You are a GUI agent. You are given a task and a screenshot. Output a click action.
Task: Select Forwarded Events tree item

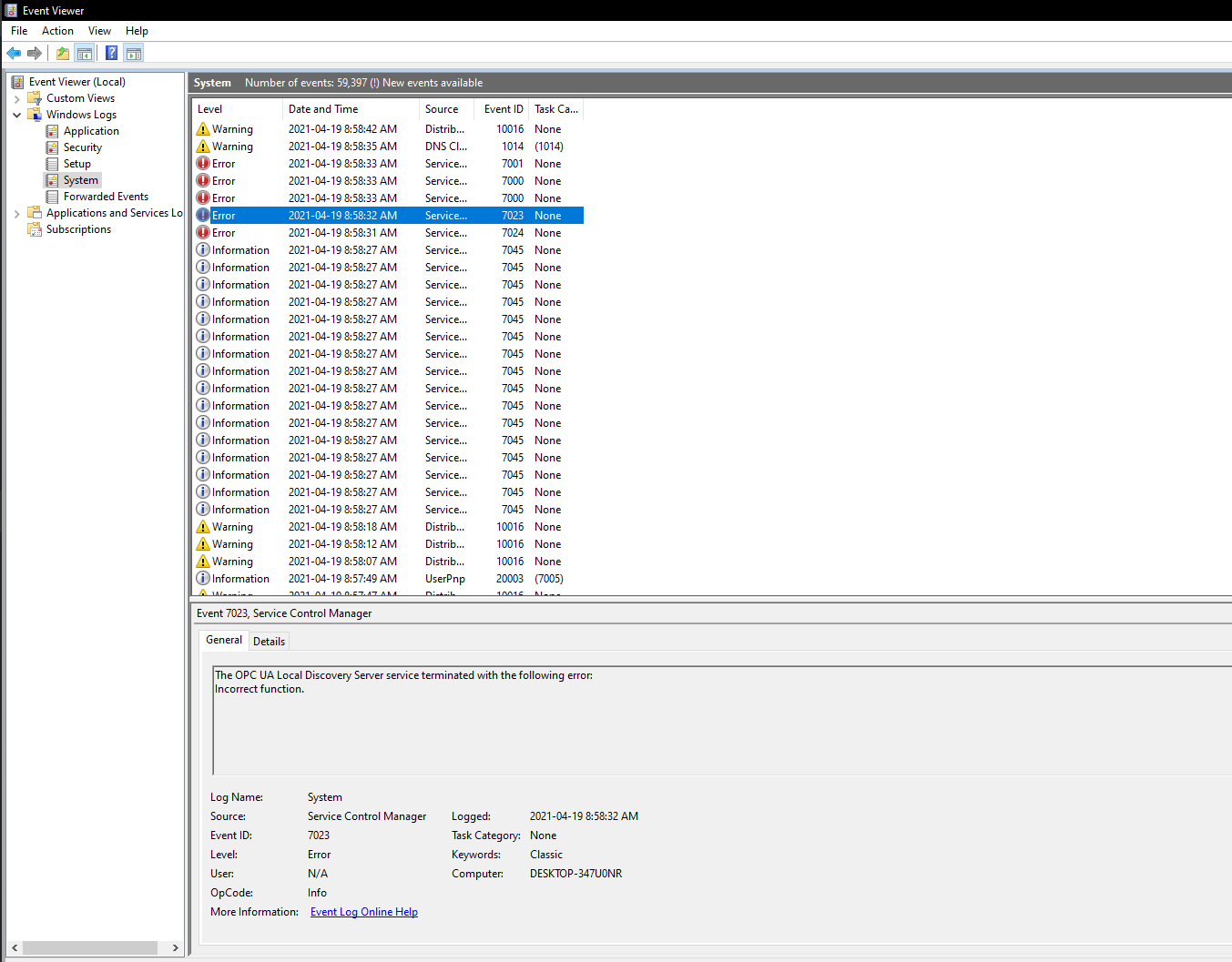pos(106,197)
